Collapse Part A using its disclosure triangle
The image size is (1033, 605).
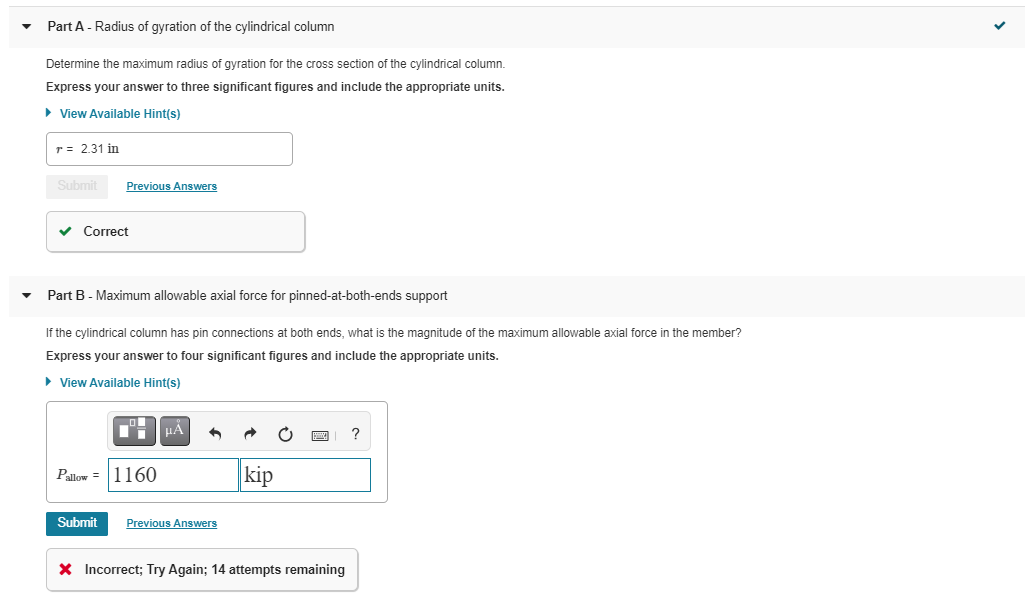pos(25,26)
